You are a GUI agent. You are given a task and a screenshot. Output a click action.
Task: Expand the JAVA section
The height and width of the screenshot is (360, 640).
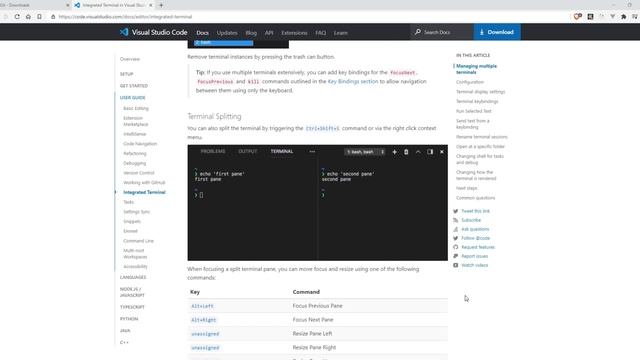(125, 331)
